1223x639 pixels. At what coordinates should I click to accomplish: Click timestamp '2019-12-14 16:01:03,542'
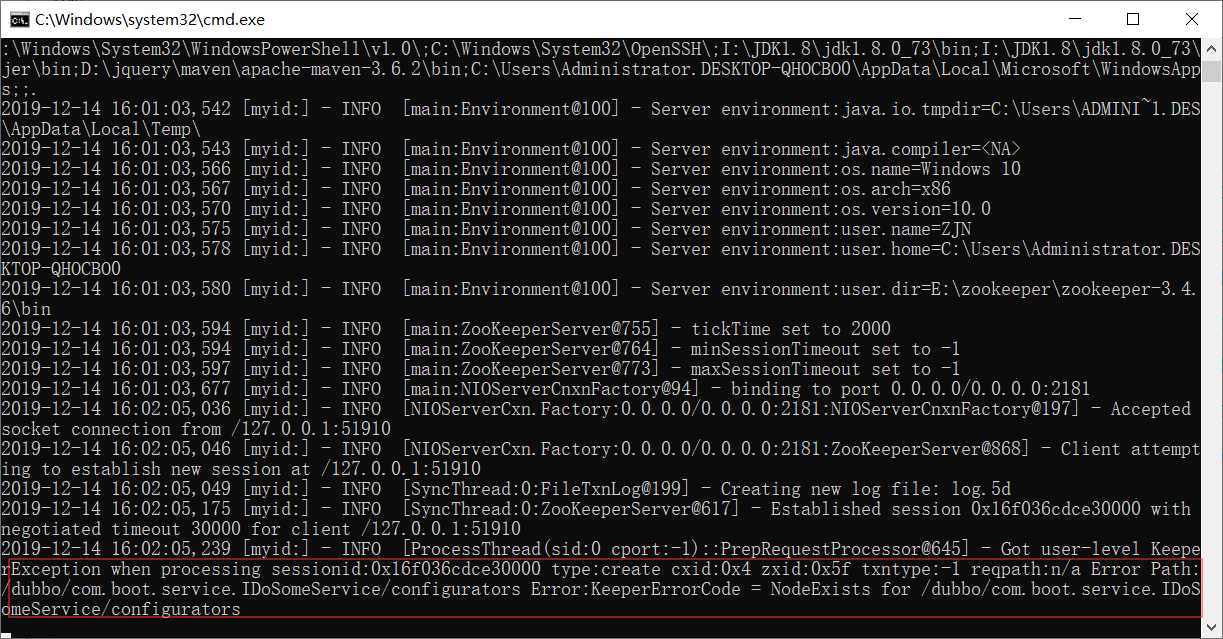(x=116, y=109)
